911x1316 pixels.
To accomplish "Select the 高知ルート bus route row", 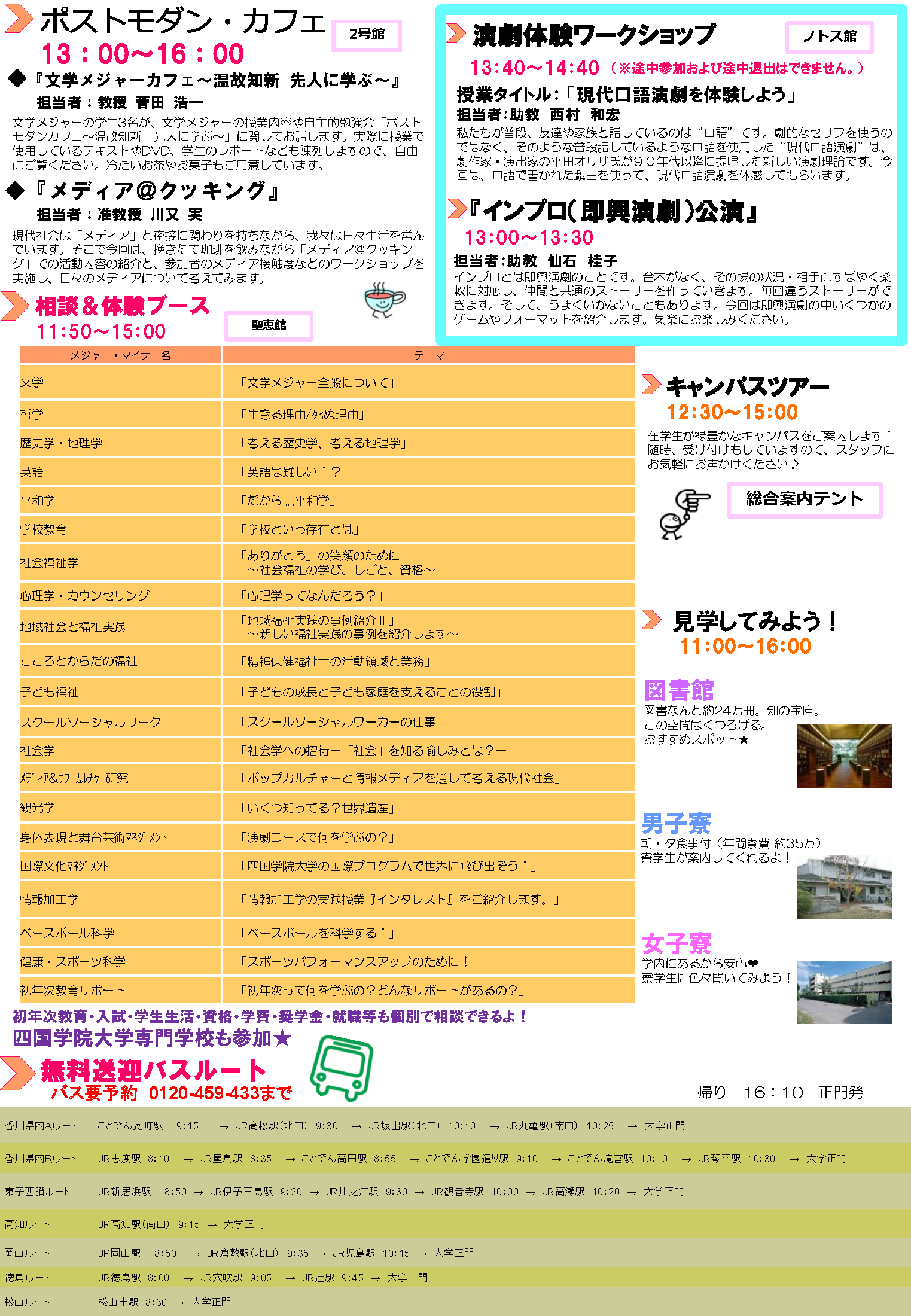I will pyautogui.click(x=455, y=1224).
